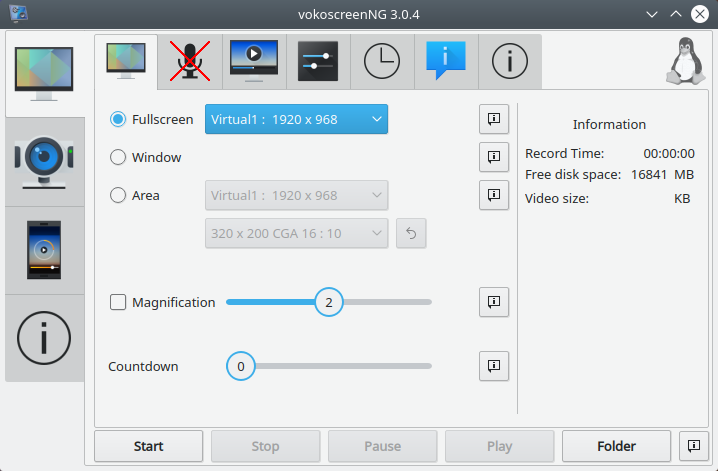The height and width of the screenshot is (471, 718).
Task: Expand the Fullscreen Virtual1 screen dropdown
Action: click(x=296, y=119)
